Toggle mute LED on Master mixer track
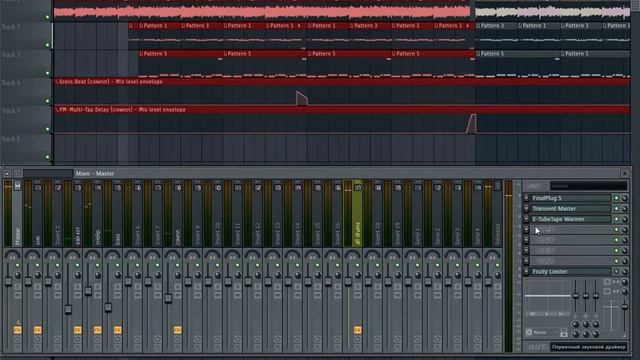 (18, 265)
